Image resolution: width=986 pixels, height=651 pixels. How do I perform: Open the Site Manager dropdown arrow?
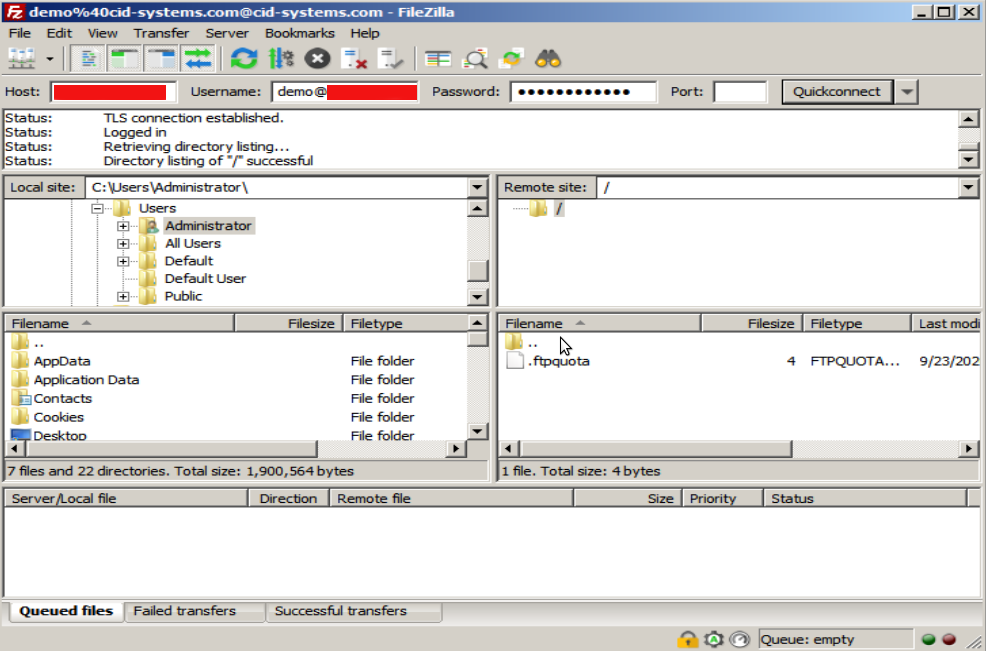point(50,59)
